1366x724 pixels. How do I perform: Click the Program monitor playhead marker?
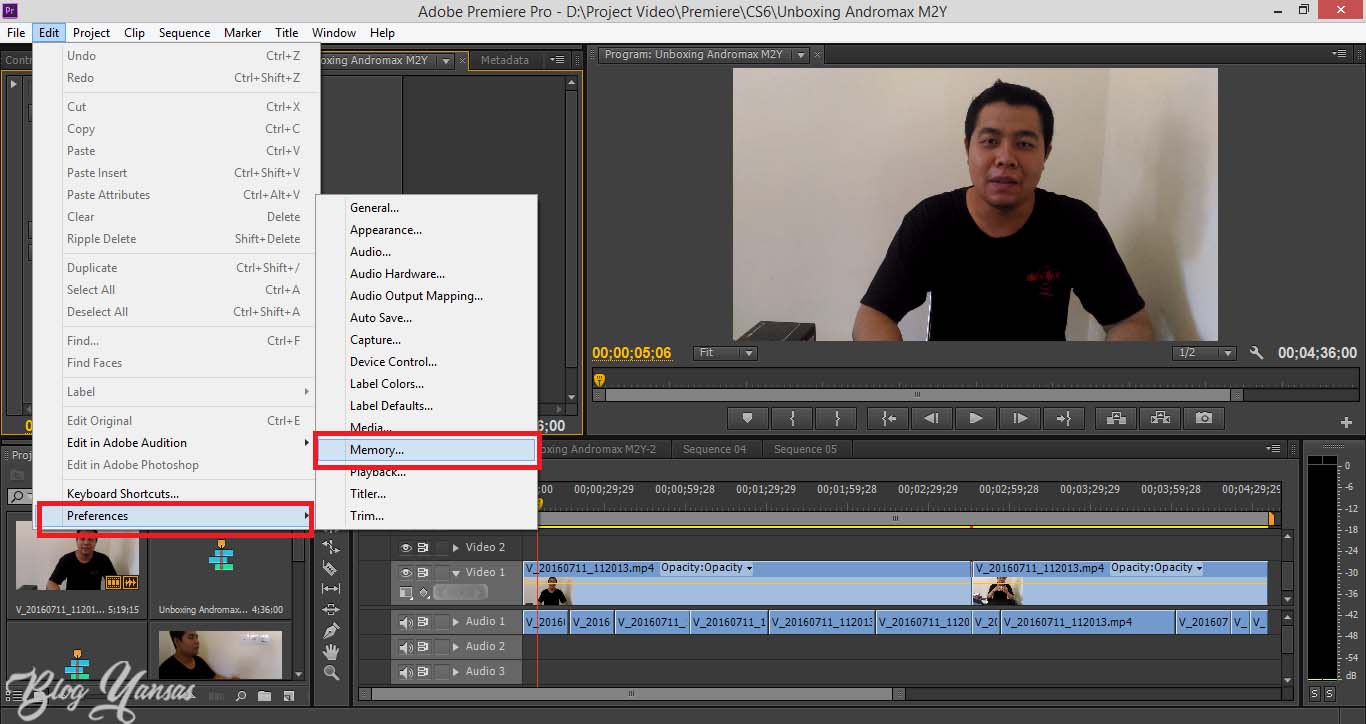point(599,379)
